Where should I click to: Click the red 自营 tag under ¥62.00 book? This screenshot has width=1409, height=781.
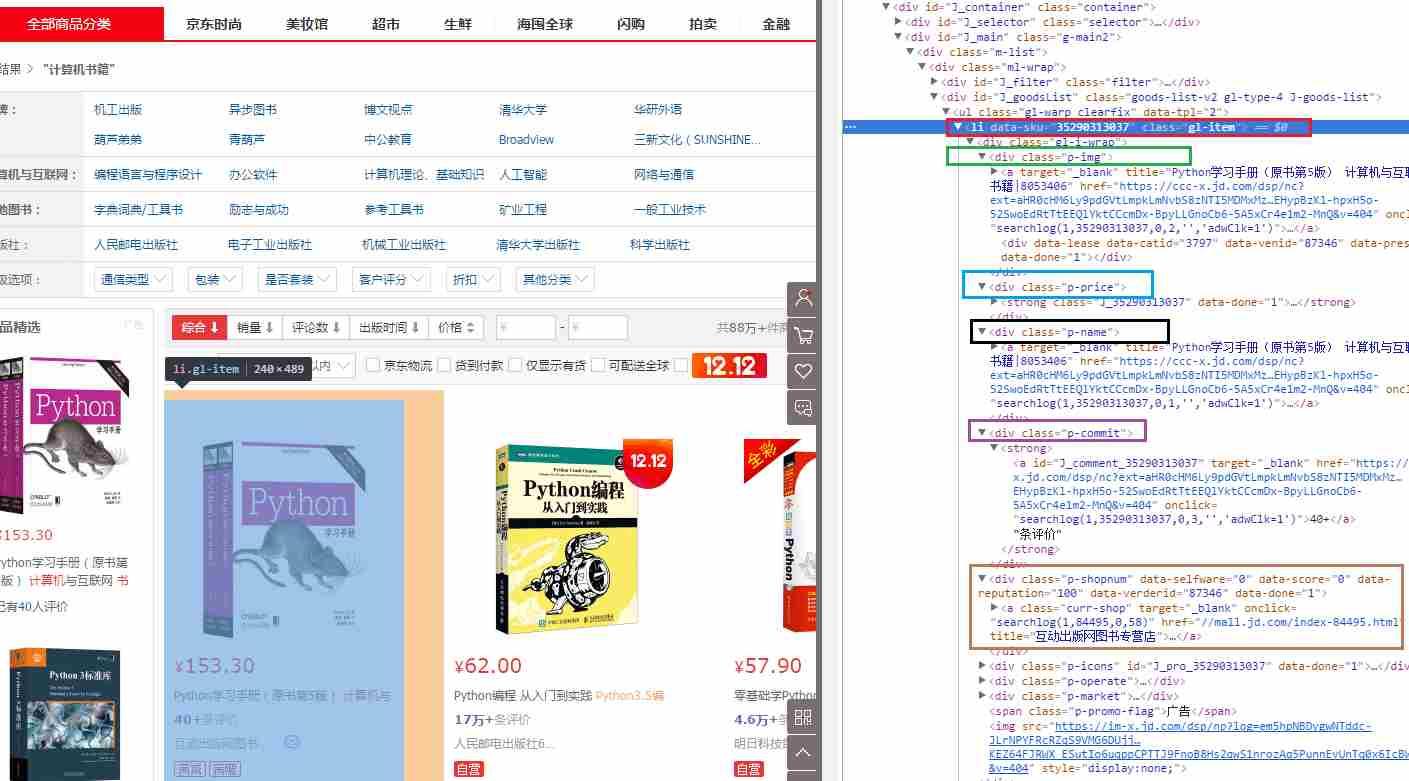tap(468, 768)
